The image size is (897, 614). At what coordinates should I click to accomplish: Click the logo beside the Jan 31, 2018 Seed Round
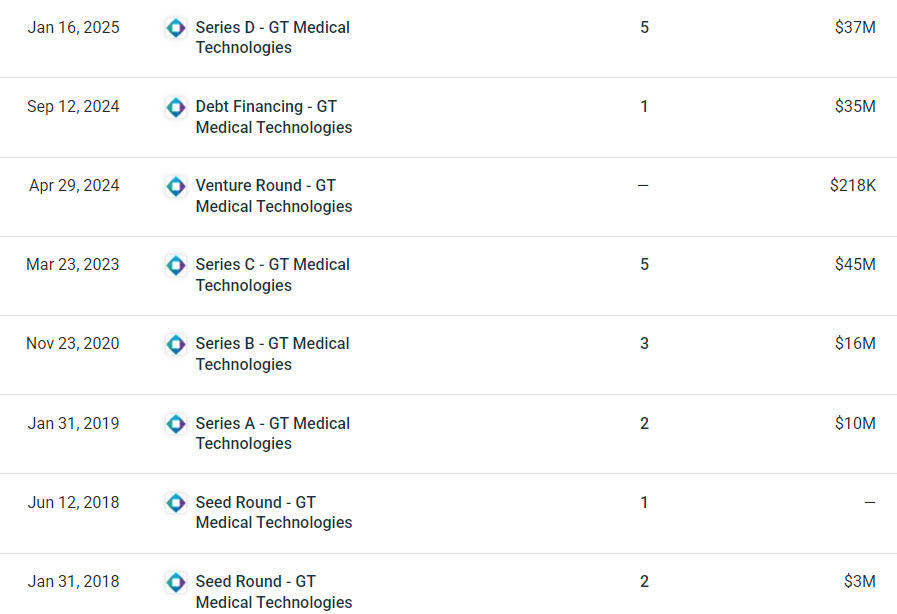[176, 582]
